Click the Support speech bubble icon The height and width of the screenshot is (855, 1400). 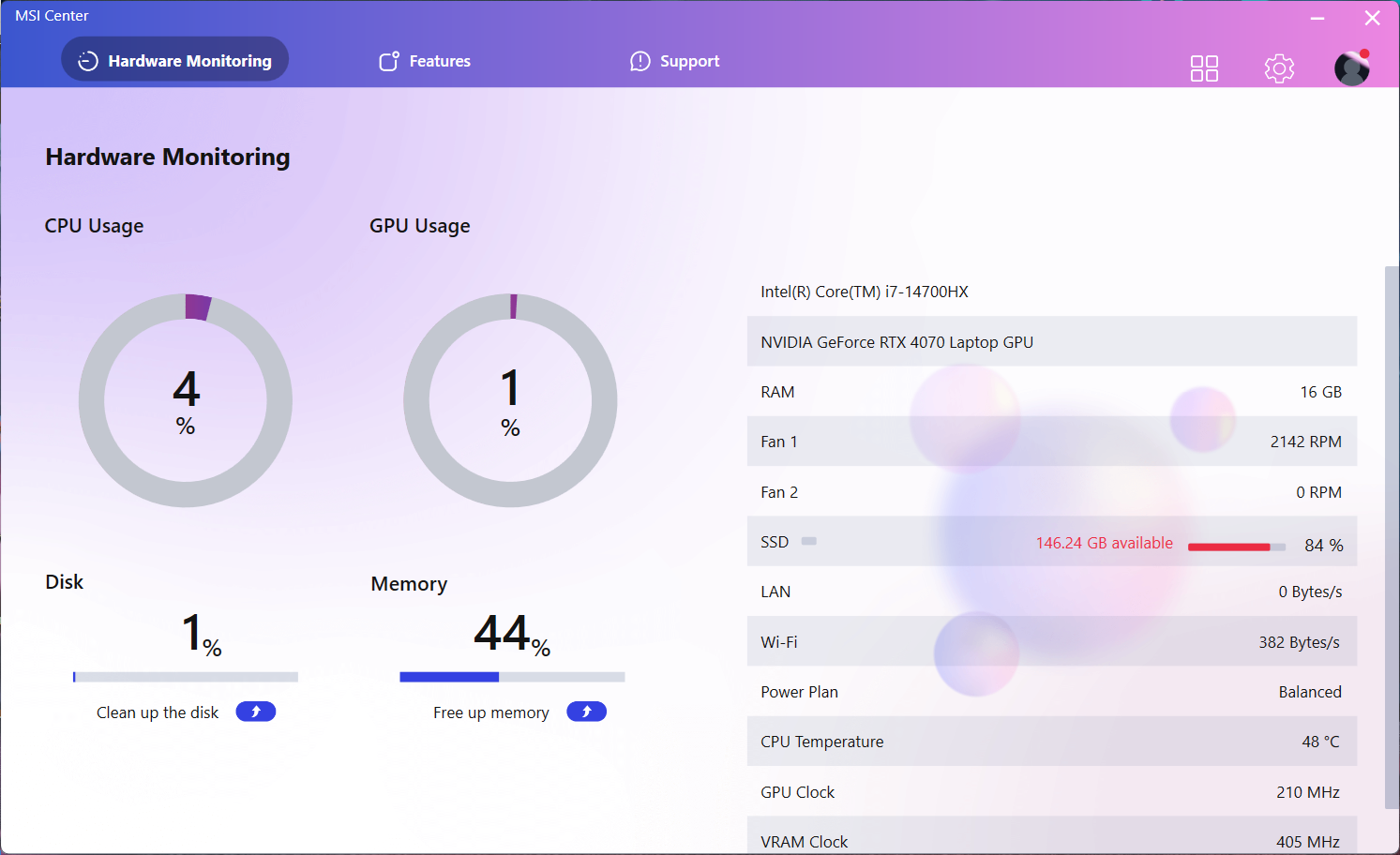pos(640,61)
